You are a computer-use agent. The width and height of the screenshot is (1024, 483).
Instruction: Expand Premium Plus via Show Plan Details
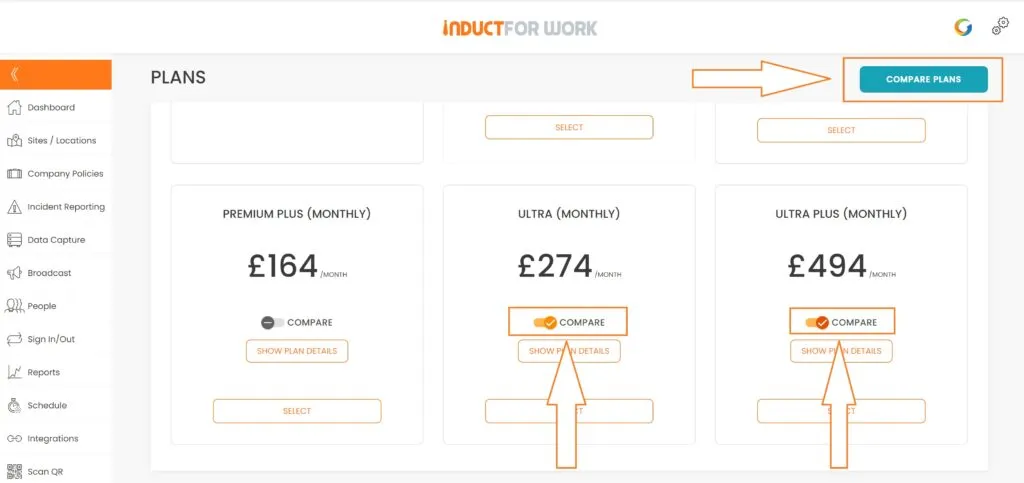297,351
